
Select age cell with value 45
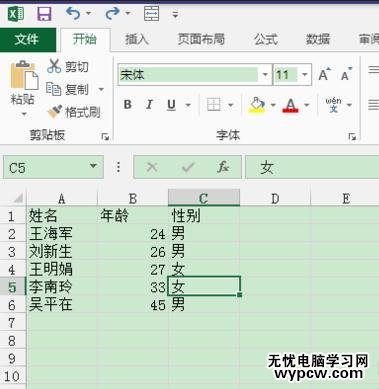[x=133, y=305]
